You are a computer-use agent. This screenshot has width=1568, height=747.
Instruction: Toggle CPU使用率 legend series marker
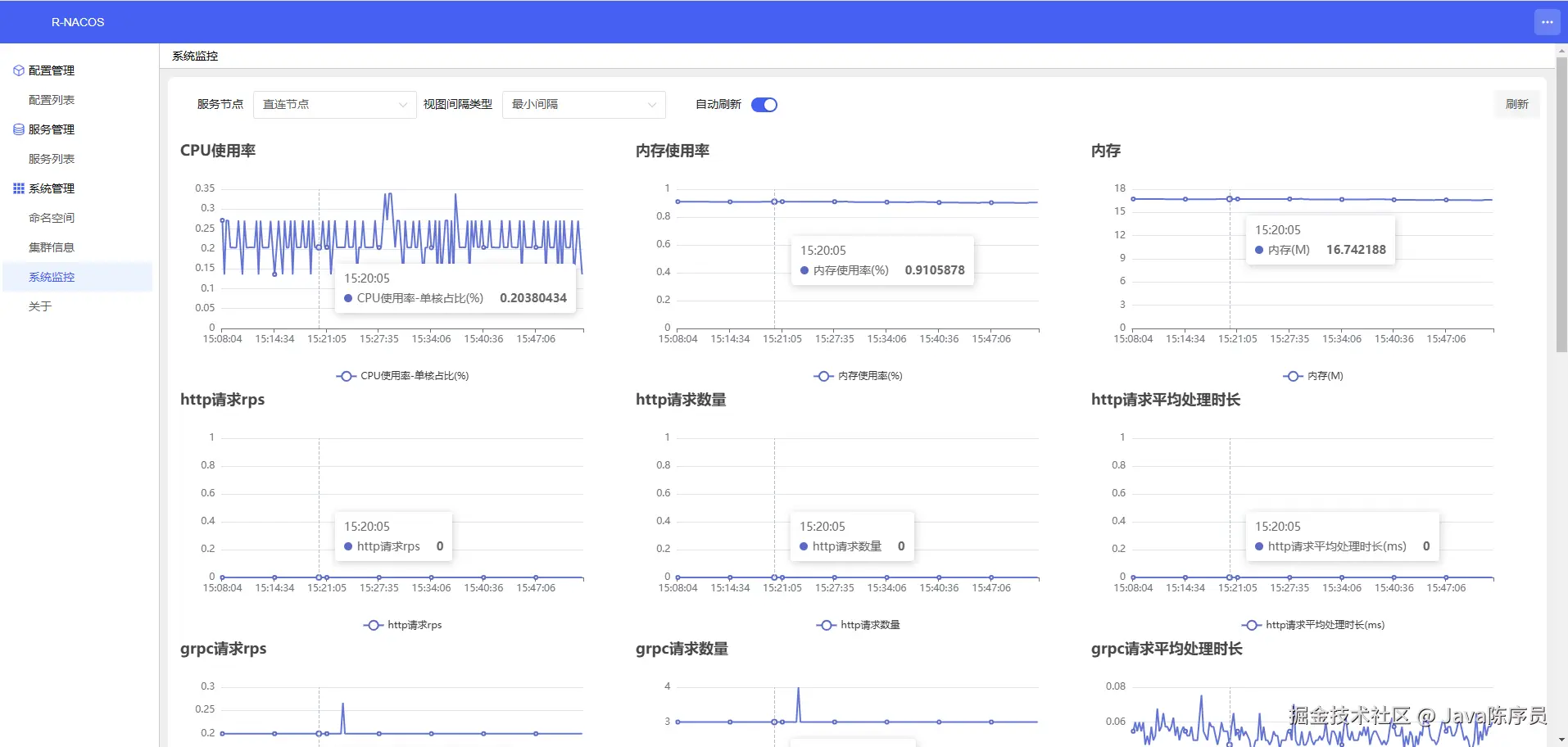(346, 376)
